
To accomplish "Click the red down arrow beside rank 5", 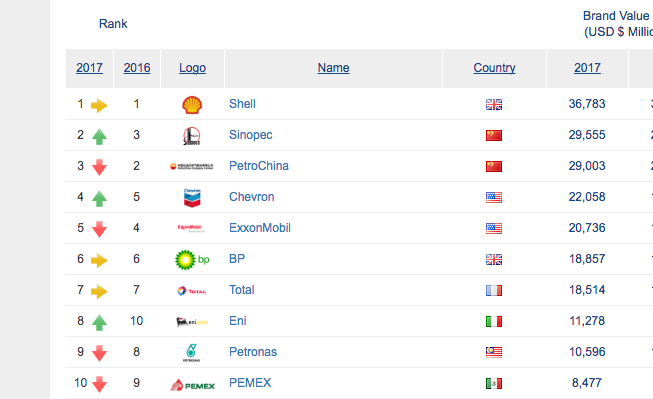I will pyautogui.click(x=99, y=229).
